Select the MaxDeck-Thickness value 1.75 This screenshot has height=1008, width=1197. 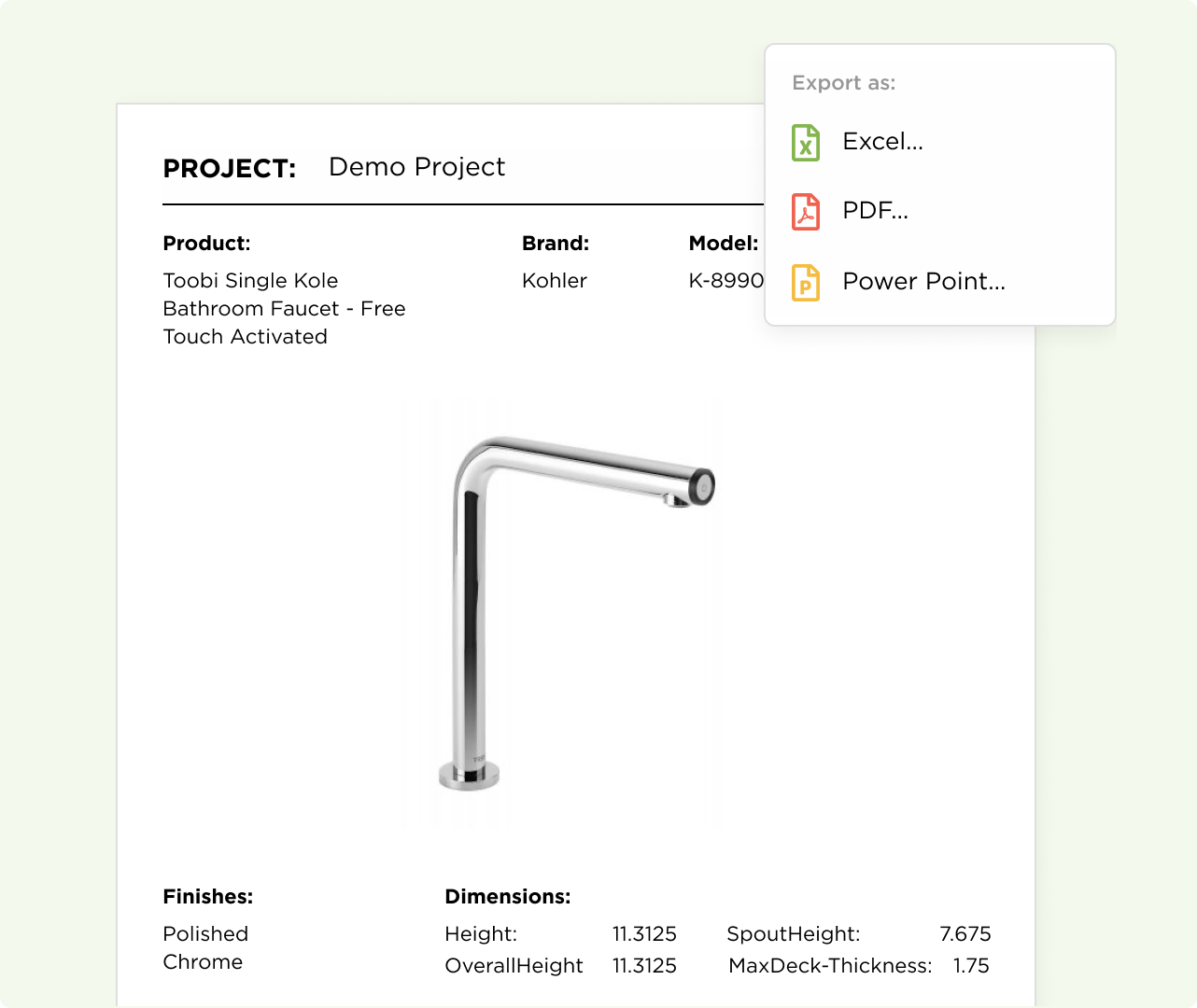point(971,966)
